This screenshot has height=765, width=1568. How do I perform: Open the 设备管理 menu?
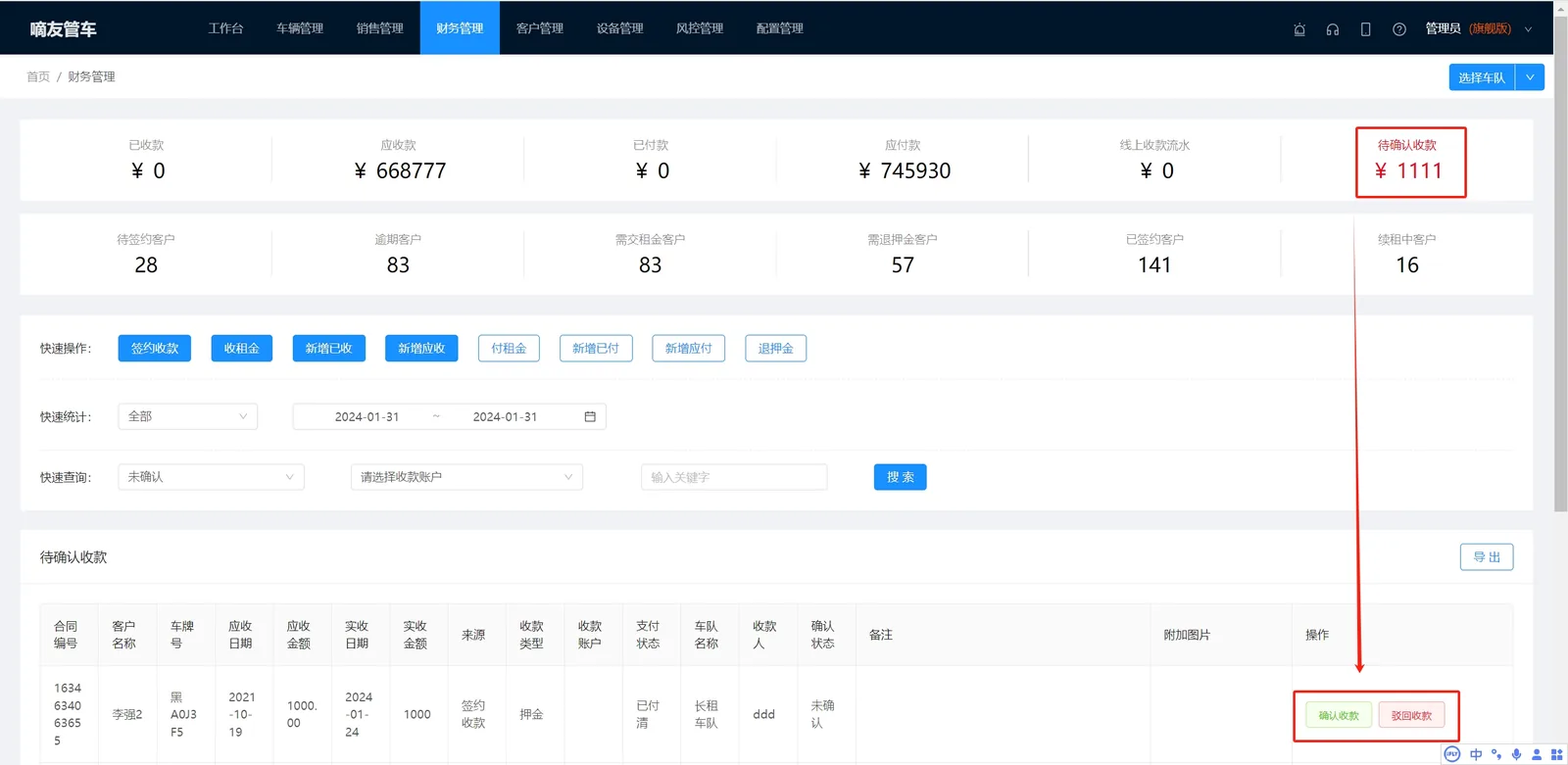coord(620,28)
